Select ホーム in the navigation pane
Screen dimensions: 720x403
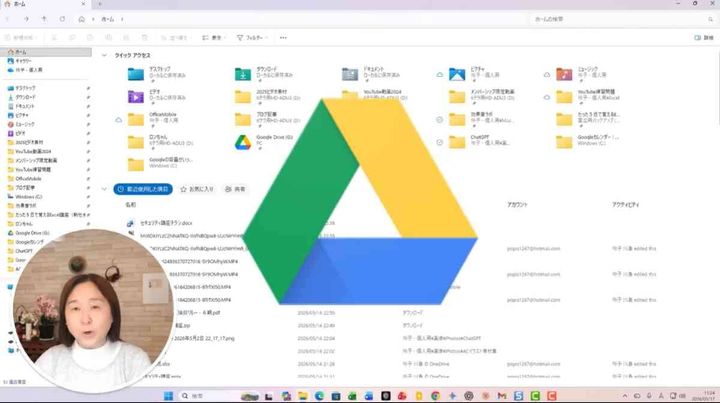[x=46, y=52]
